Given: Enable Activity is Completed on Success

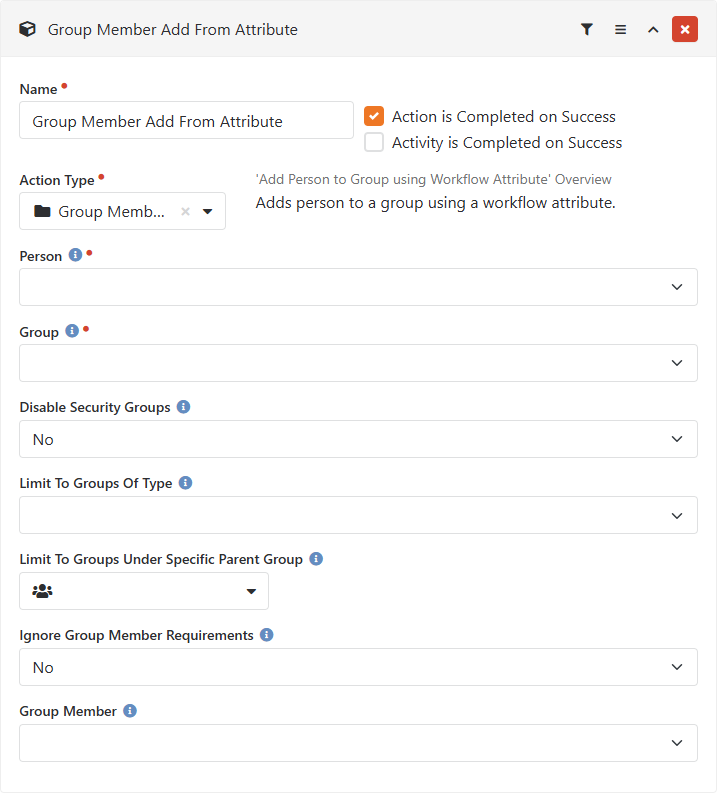Looking at the screenshot, I should [374, 142].
